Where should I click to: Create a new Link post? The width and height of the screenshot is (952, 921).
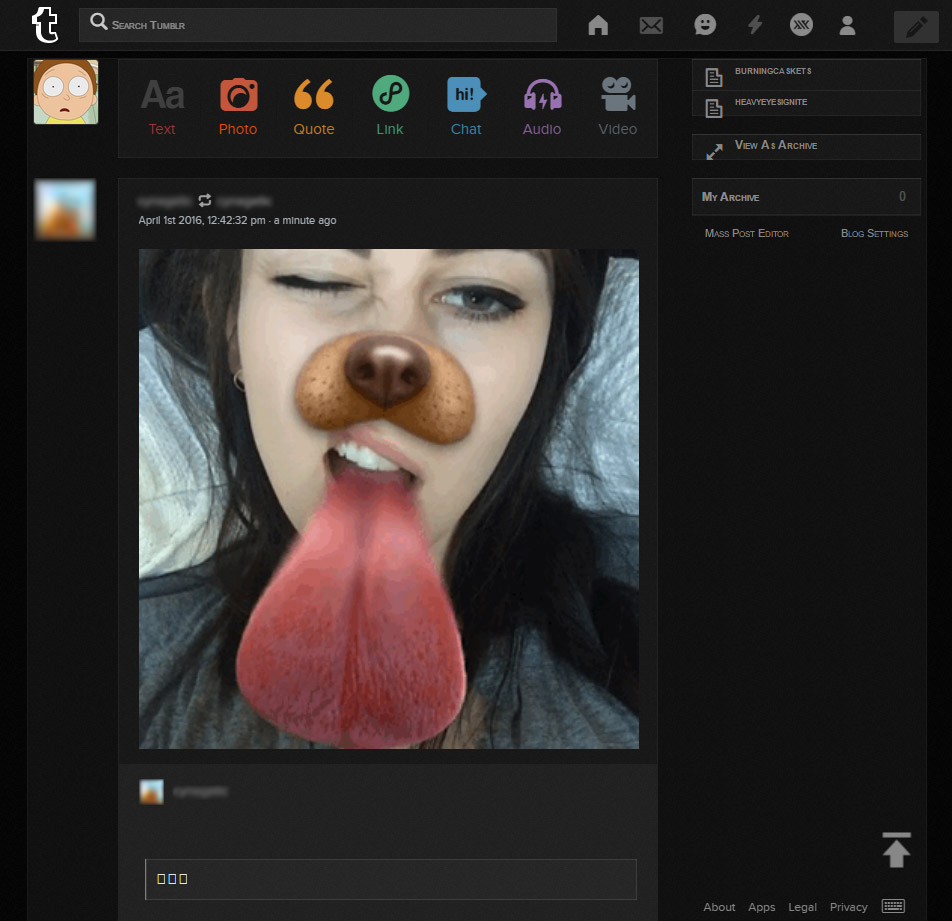click(390, 107)
